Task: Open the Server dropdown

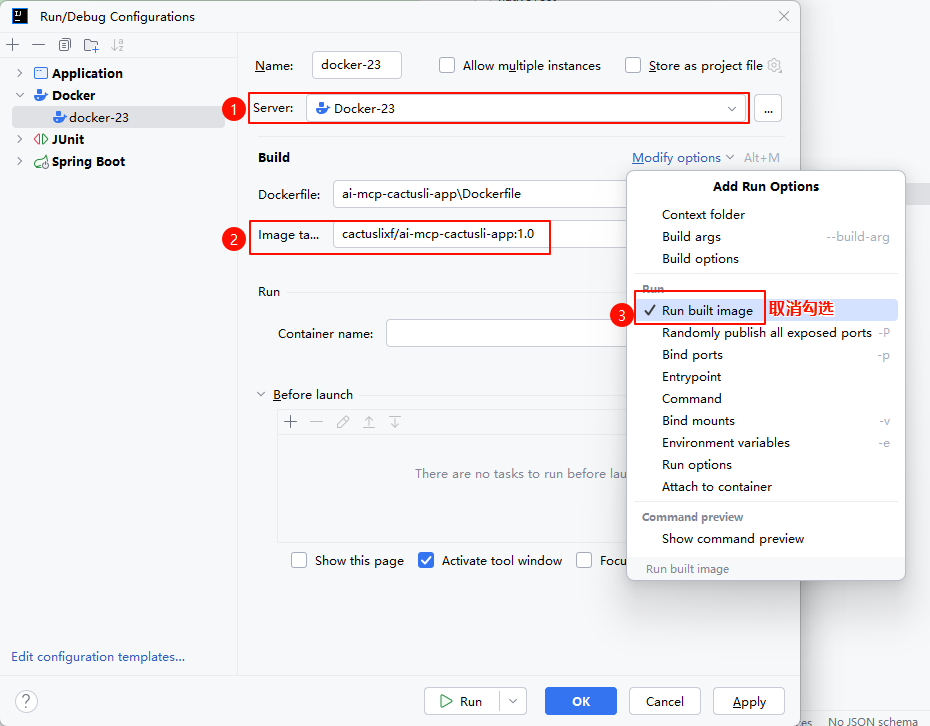Action: pyautogui.click(x=526, y=109)
